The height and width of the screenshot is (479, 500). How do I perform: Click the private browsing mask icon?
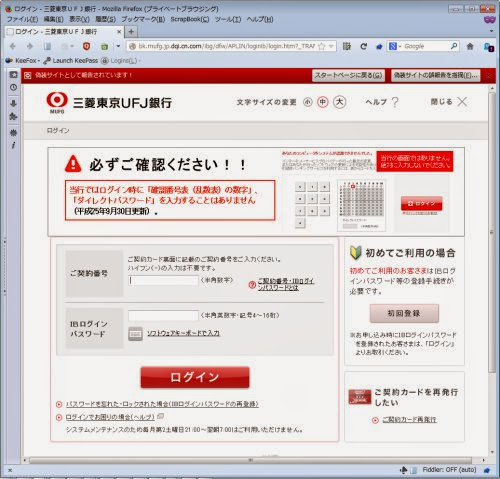pyautogui.click(x=489, y=19)
